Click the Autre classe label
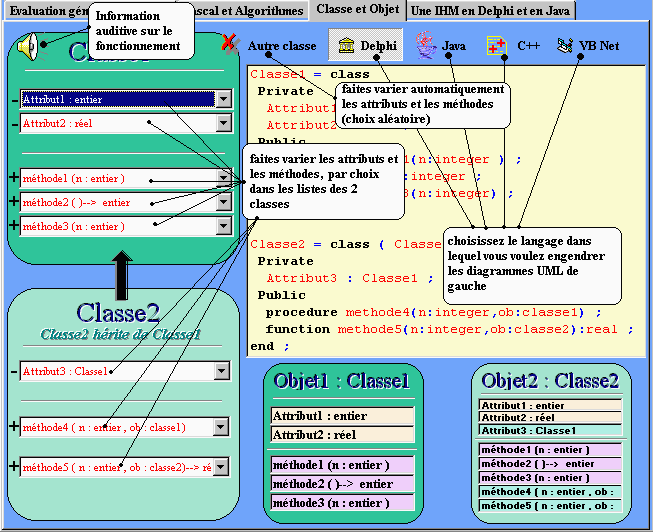 coord(282,47)
